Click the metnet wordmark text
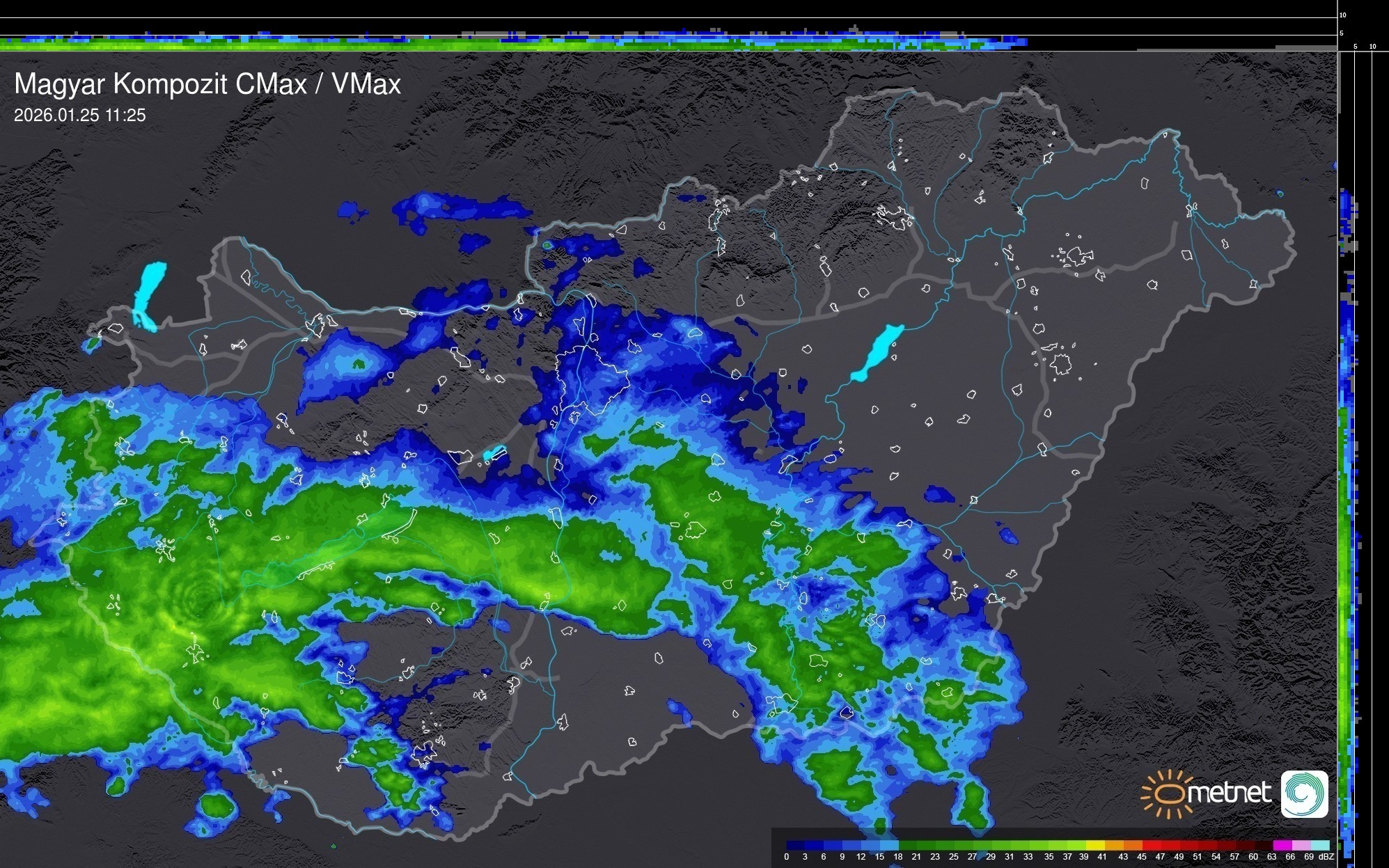Screen dimensions: 1389x868 1229,794
